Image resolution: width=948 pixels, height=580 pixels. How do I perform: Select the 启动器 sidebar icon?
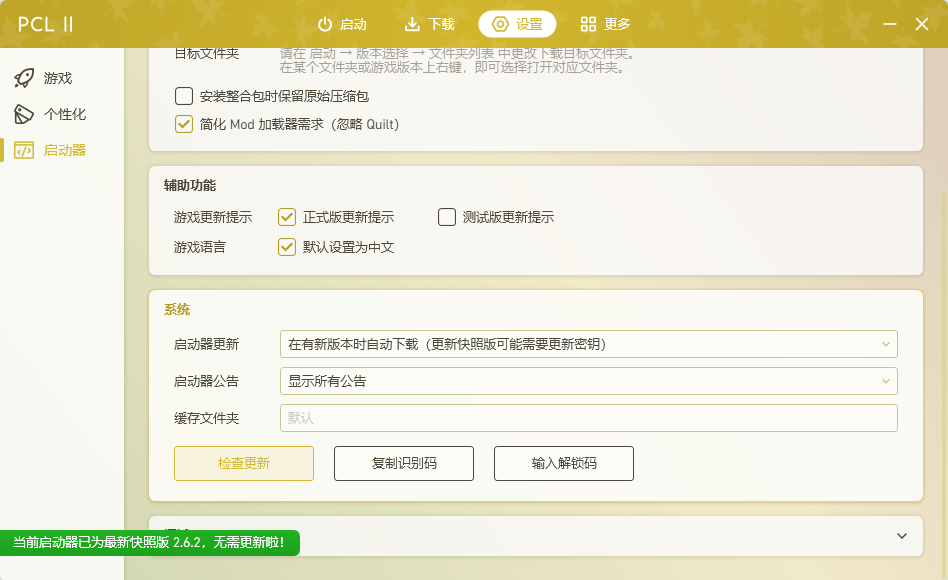24,150
